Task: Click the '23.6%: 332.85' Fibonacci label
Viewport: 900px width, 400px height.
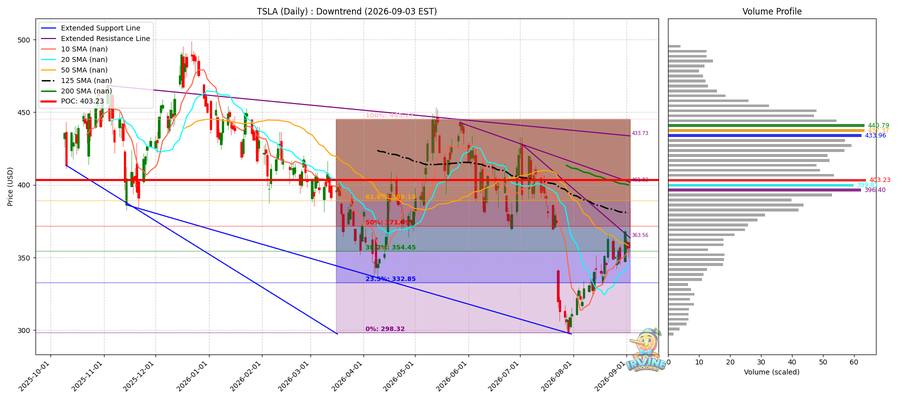Action: pyautogui.click(x=390, y=278)
